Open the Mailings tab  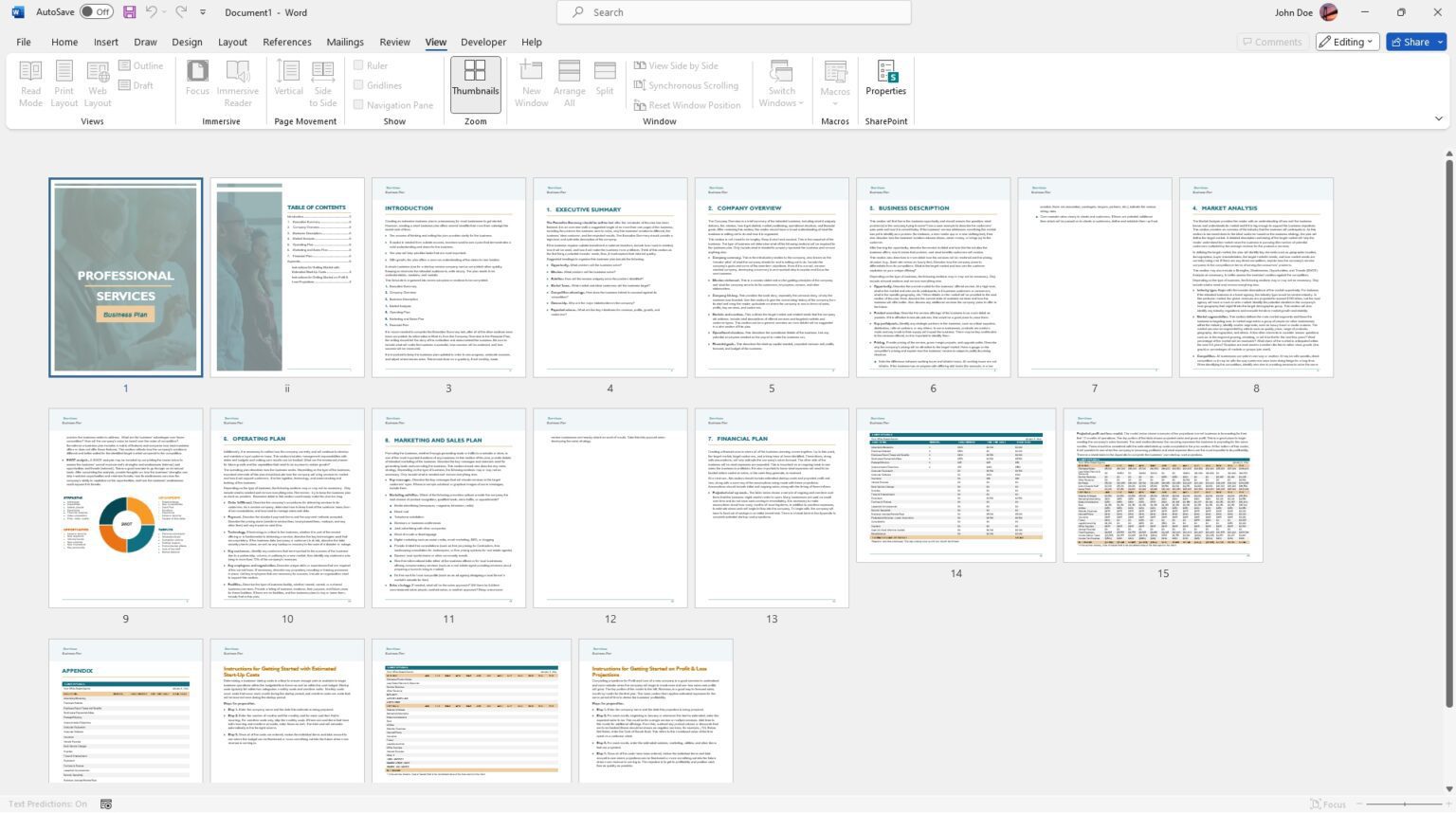point(344,42)
